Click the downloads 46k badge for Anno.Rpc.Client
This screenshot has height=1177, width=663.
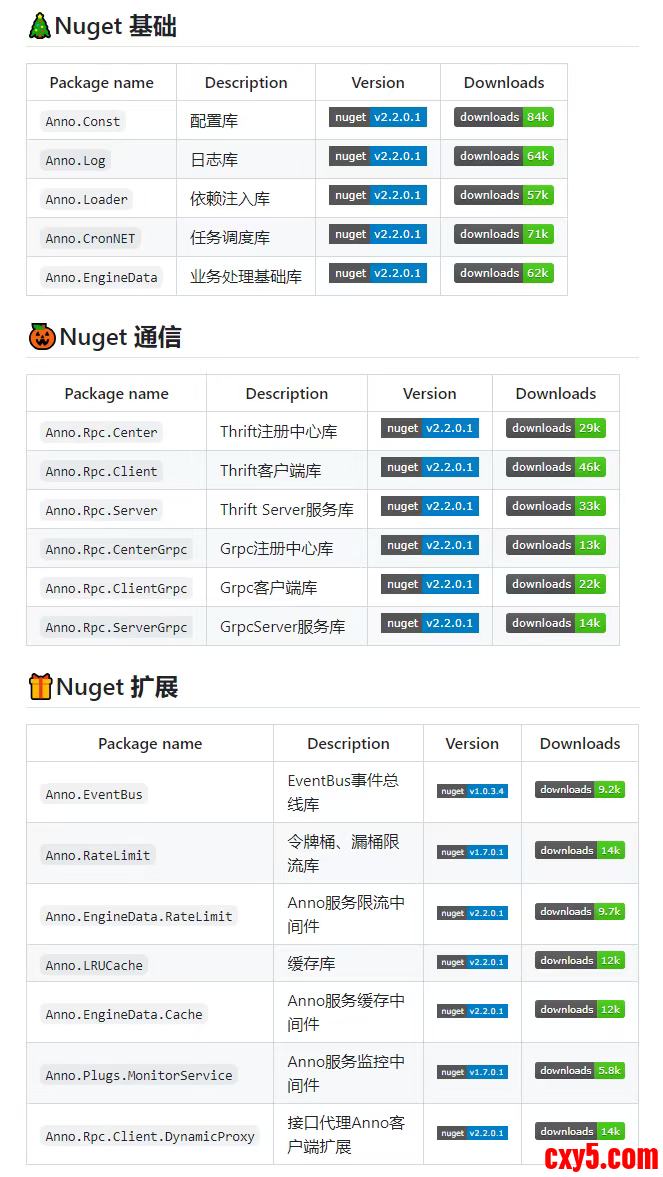[x=555, y=468]
